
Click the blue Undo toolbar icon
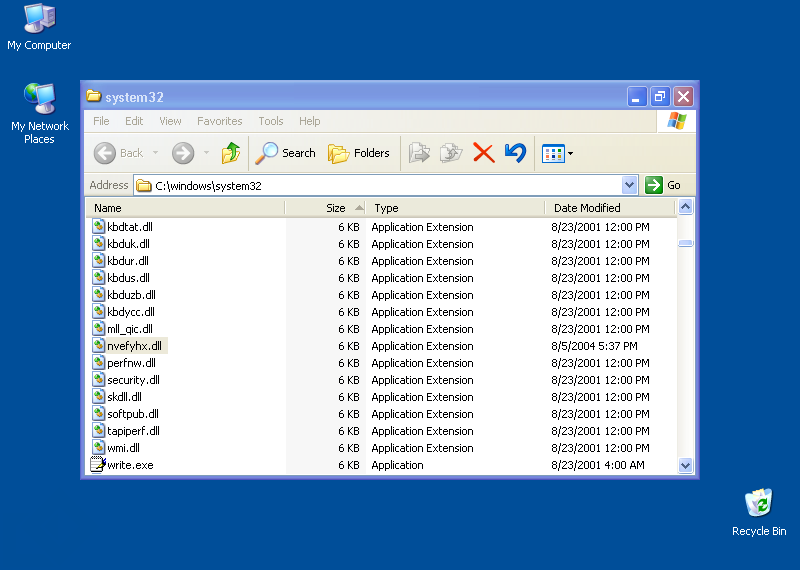point(515,153)
